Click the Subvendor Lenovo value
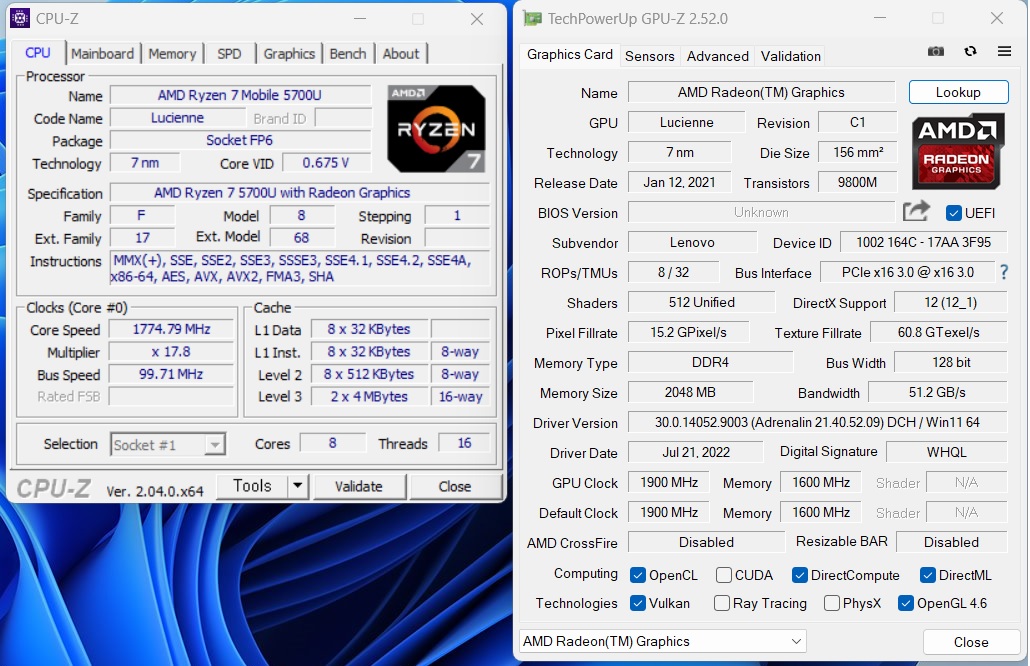This screenshot has height=666, width=1030. pyautogui.click(x=692, y=242)
